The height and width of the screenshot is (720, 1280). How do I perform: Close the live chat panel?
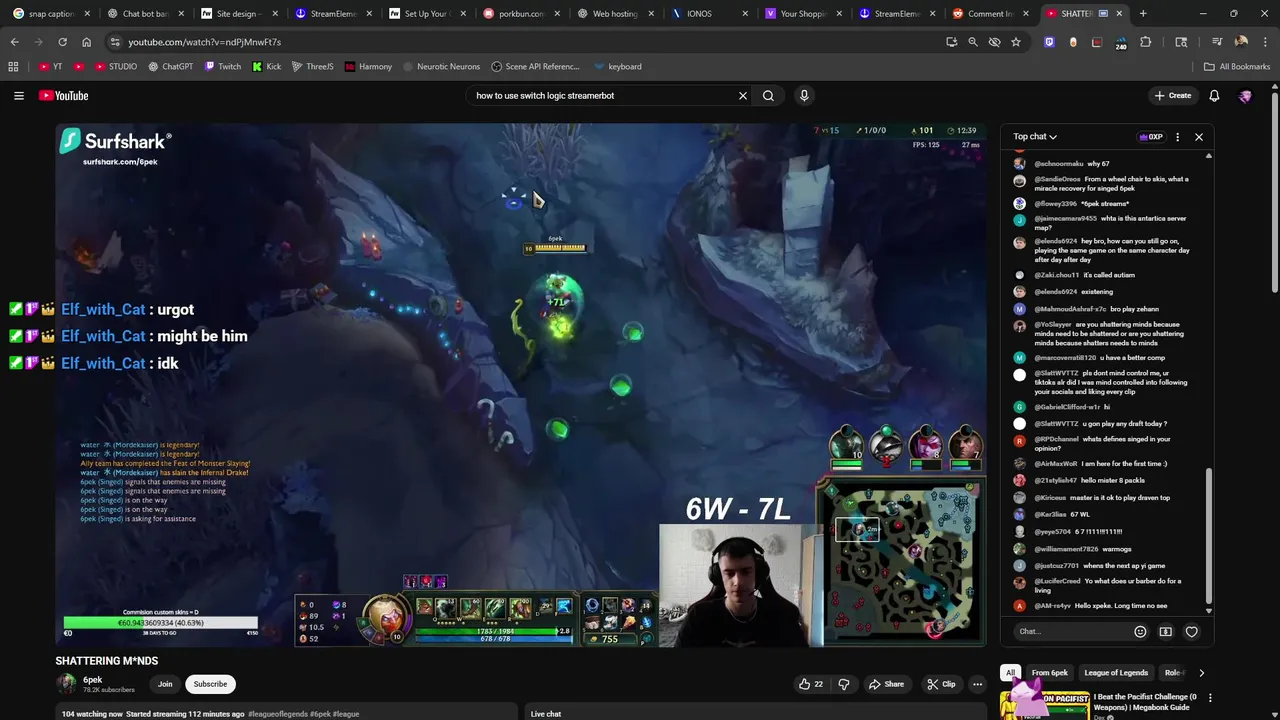1198,137
